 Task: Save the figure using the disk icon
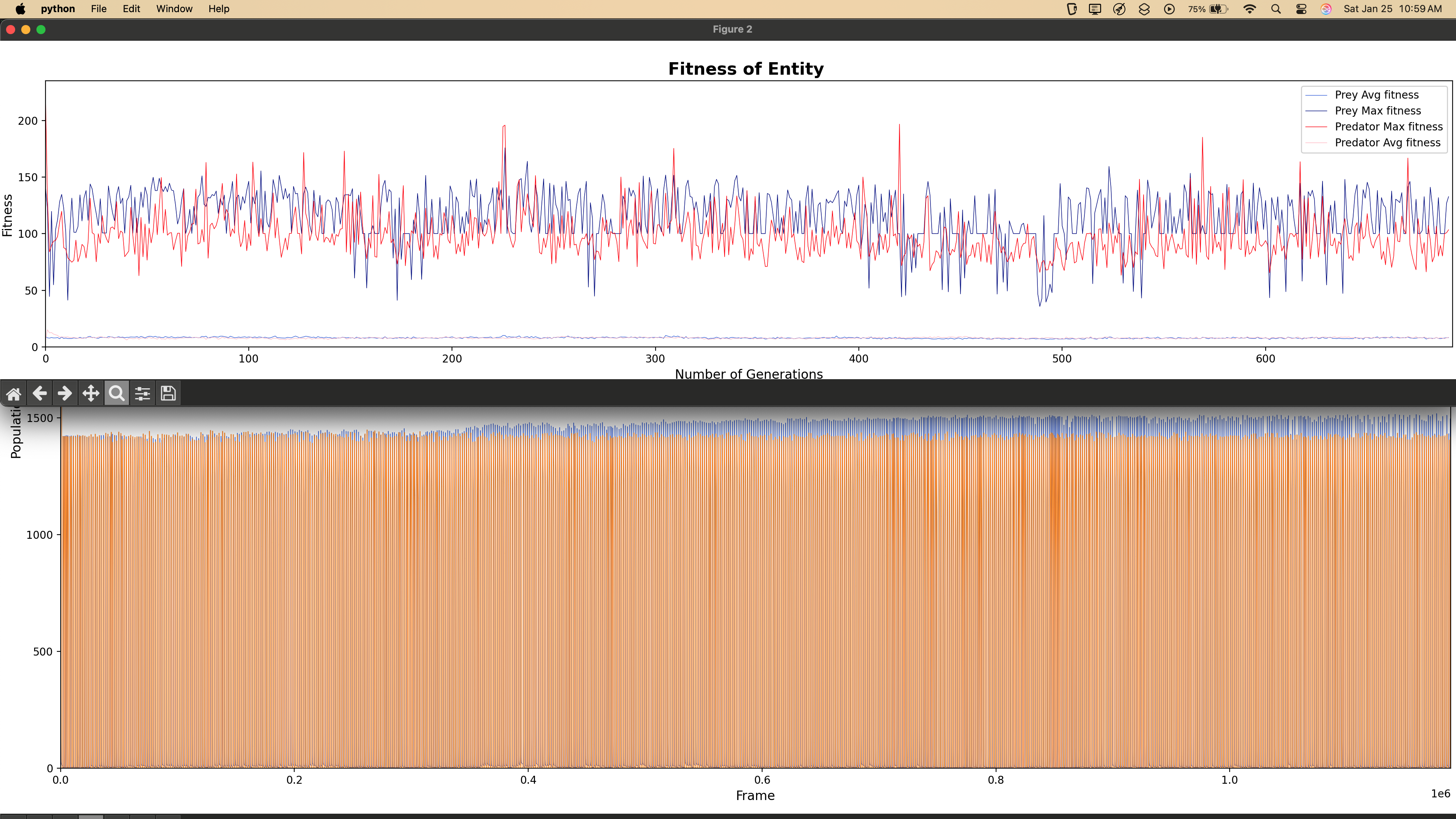point(167,393)
